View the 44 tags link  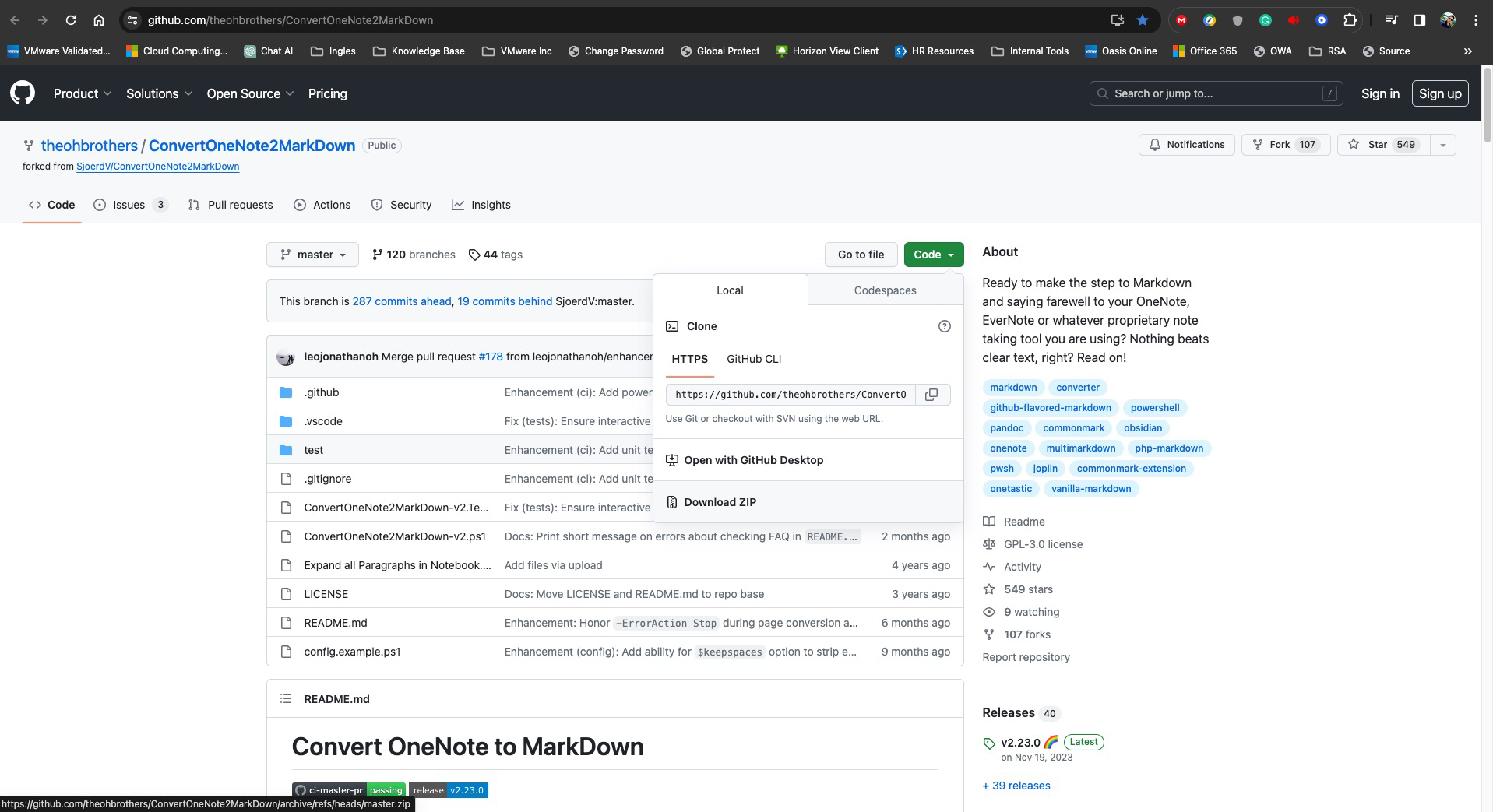click(x=495, y=255)
